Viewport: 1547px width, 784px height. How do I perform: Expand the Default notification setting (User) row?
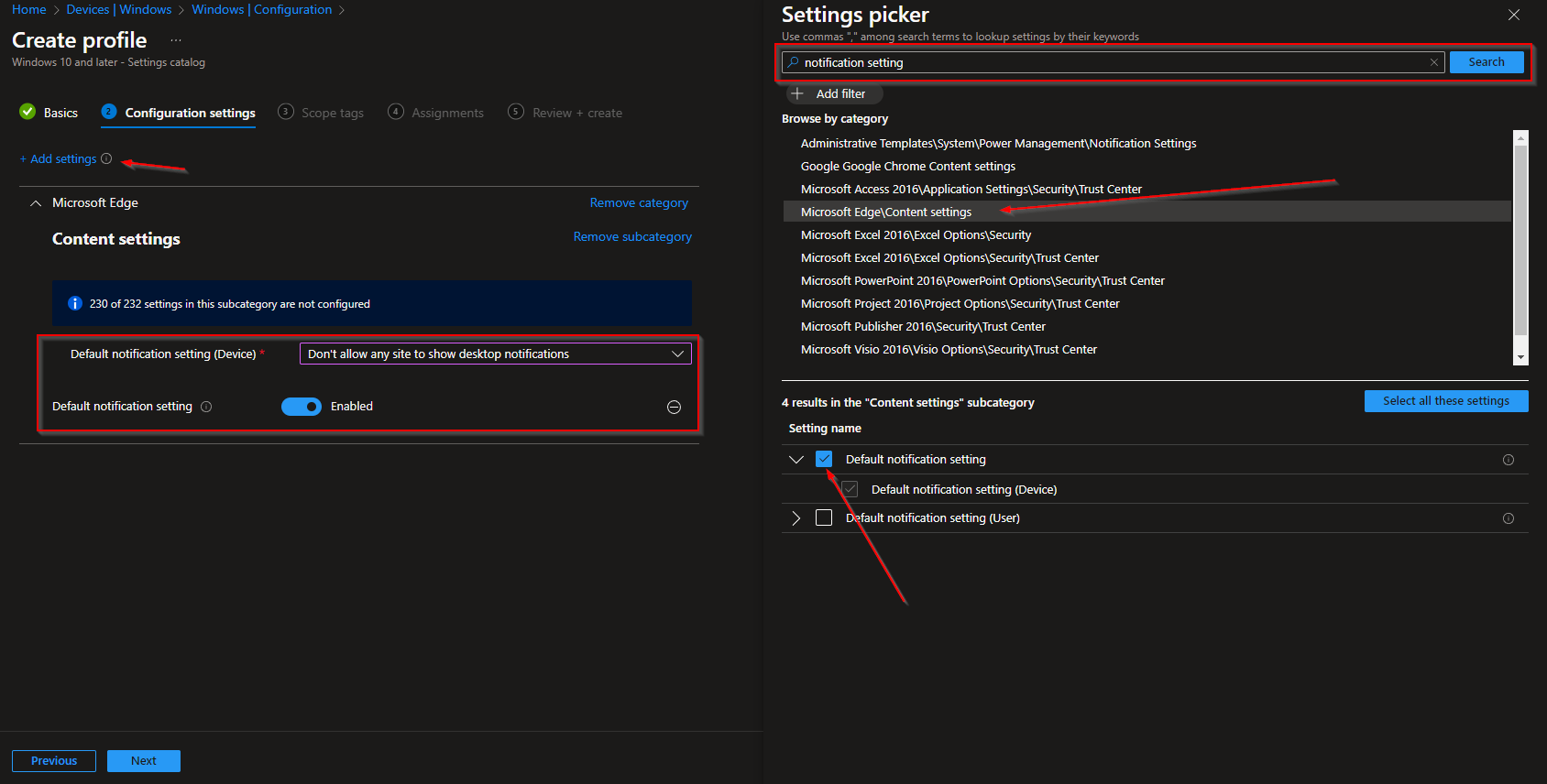[795, 518]
